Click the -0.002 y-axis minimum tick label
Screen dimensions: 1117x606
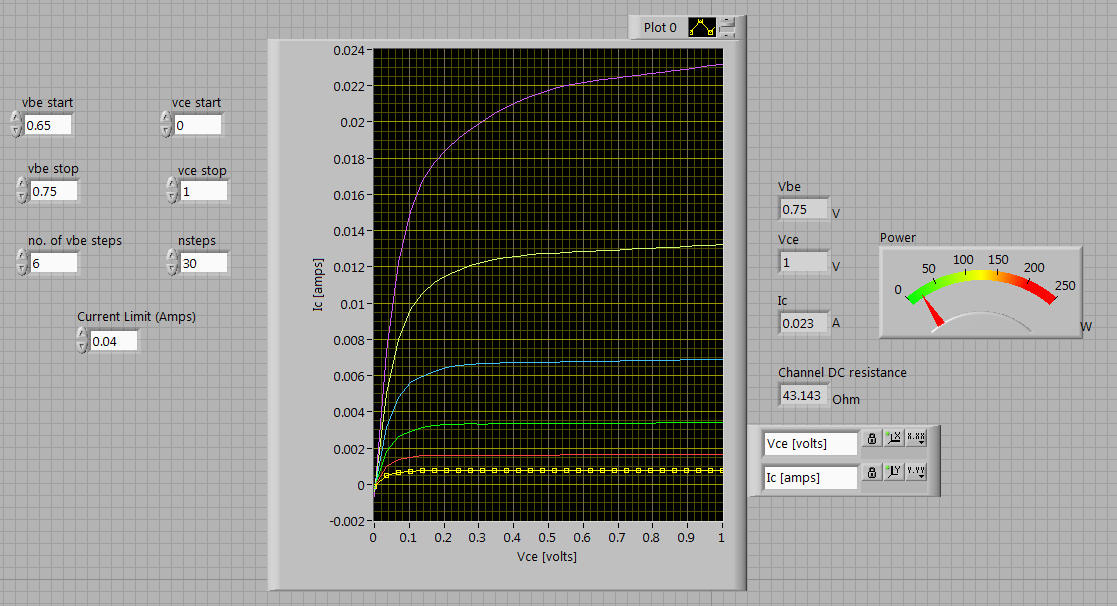point(347,521)
